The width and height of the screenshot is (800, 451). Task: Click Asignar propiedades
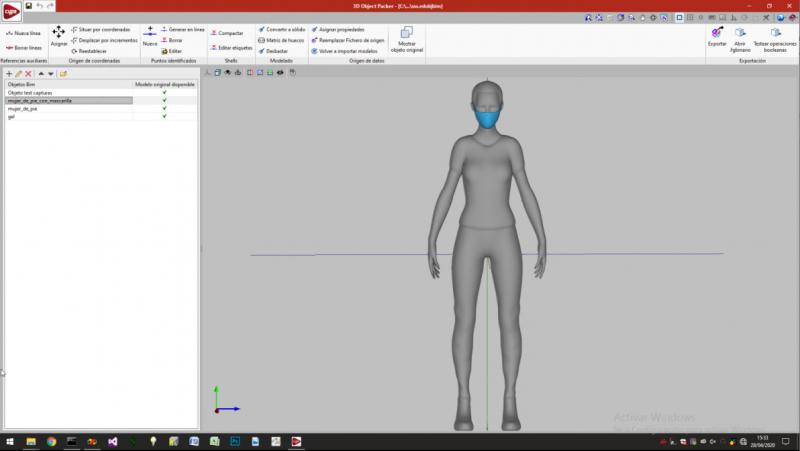tap(339, 29)
